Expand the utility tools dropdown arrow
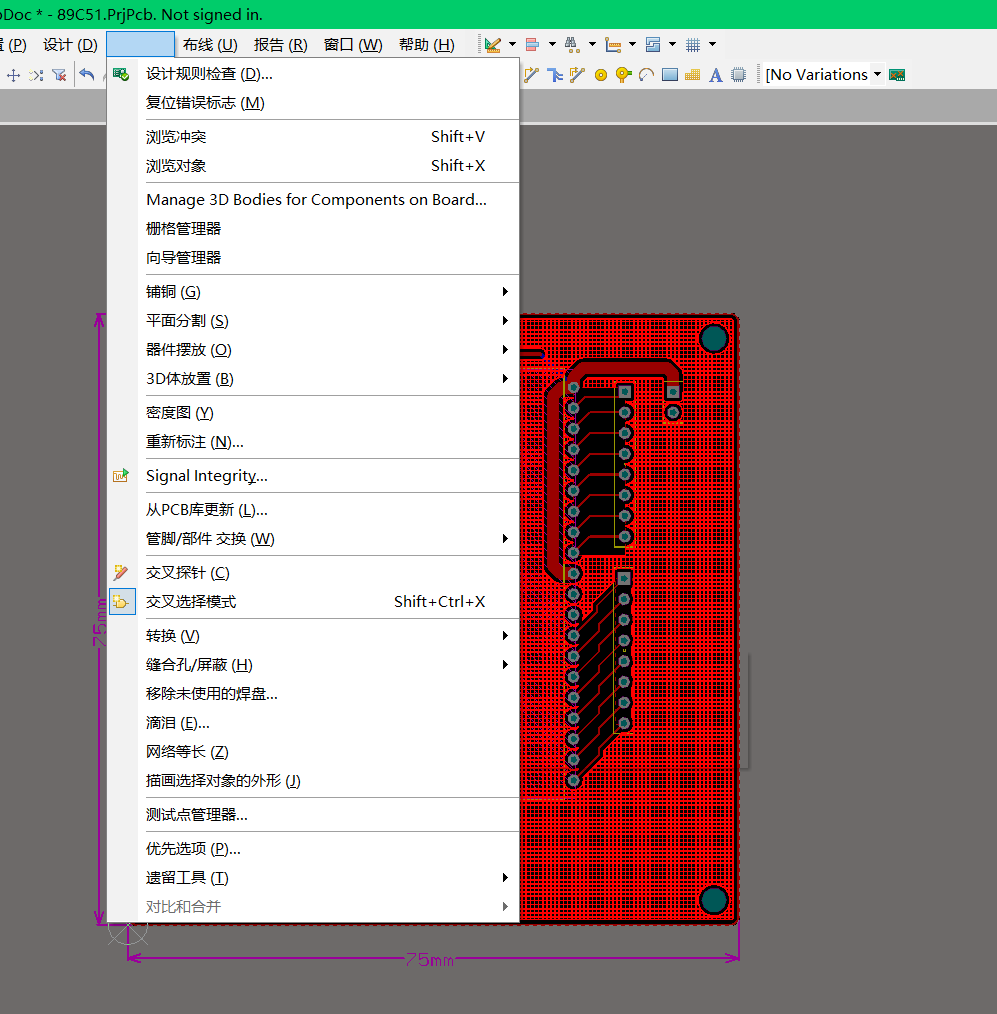The height and width of the screenshot is (1014, 997). pos(512,45)
